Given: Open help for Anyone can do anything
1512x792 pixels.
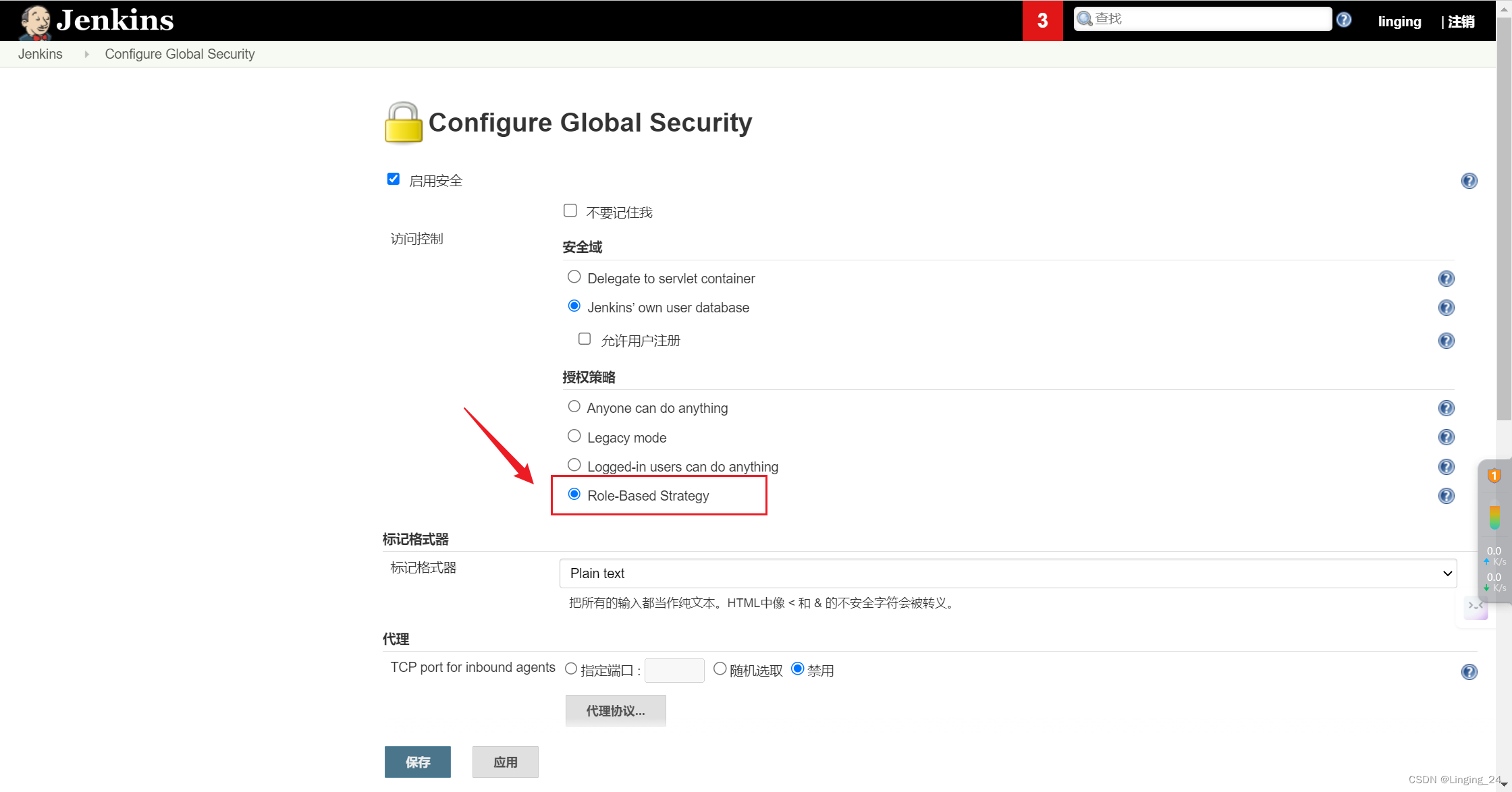Looking at the screenshot, I should (x=1446, y=408).
